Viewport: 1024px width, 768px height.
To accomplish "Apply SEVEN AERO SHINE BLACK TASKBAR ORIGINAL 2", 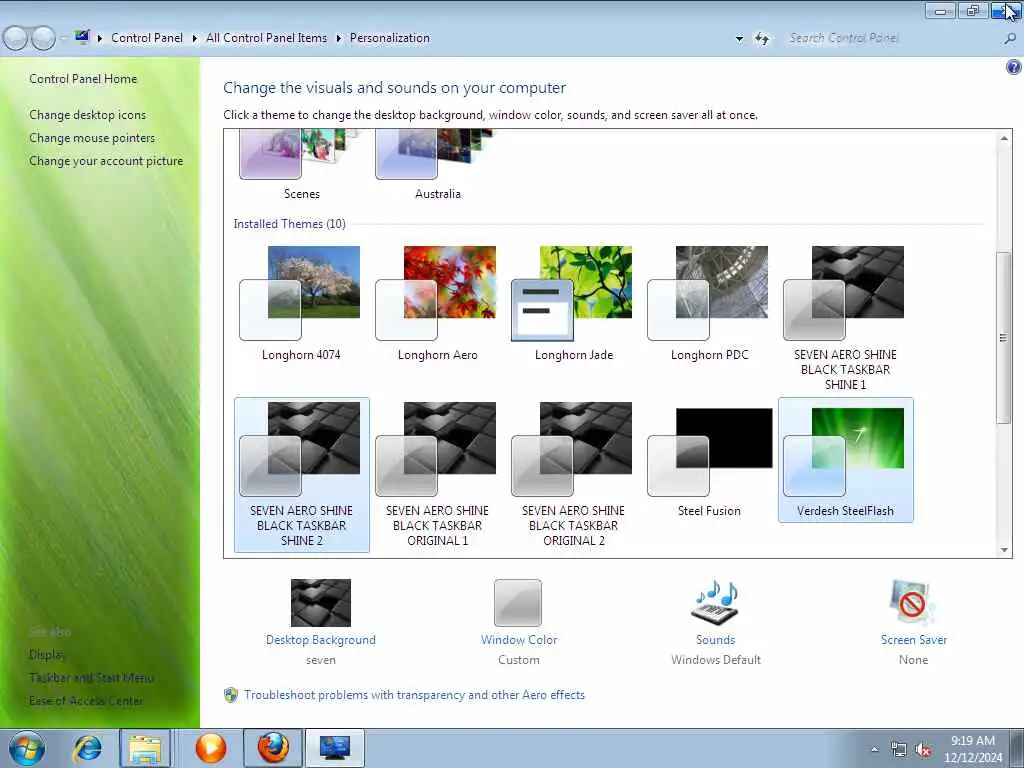I will (573, 475).
